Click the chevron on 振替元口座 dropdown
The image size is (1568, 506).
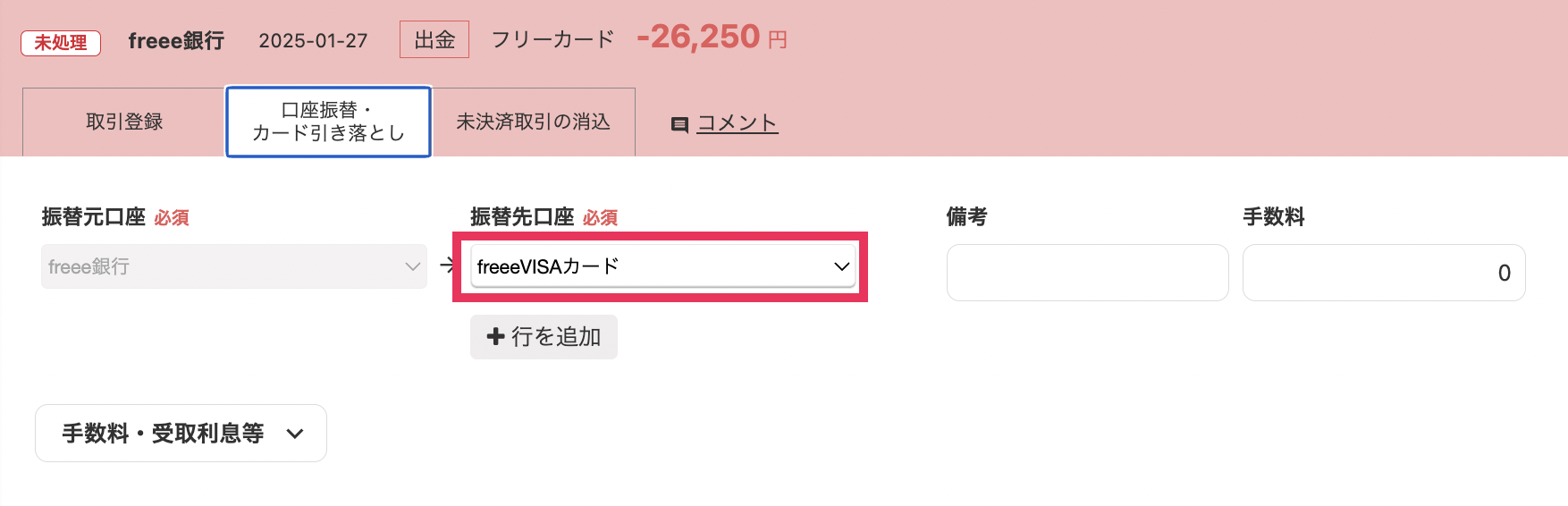[x=412, y=266]
